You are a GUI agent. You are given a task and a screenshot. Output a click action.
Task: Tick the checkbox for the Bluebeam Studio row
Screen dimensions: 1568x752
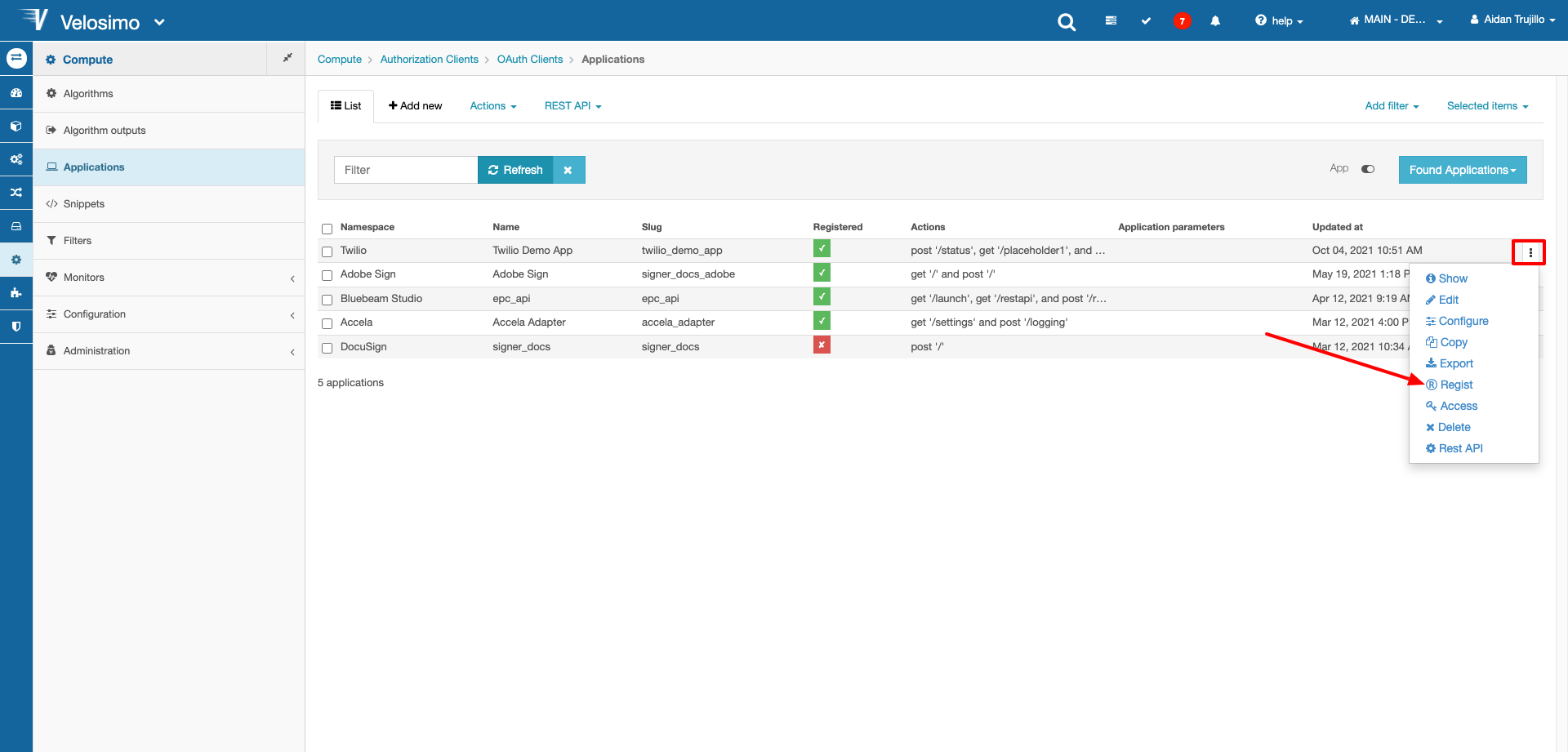coord(327,300)
